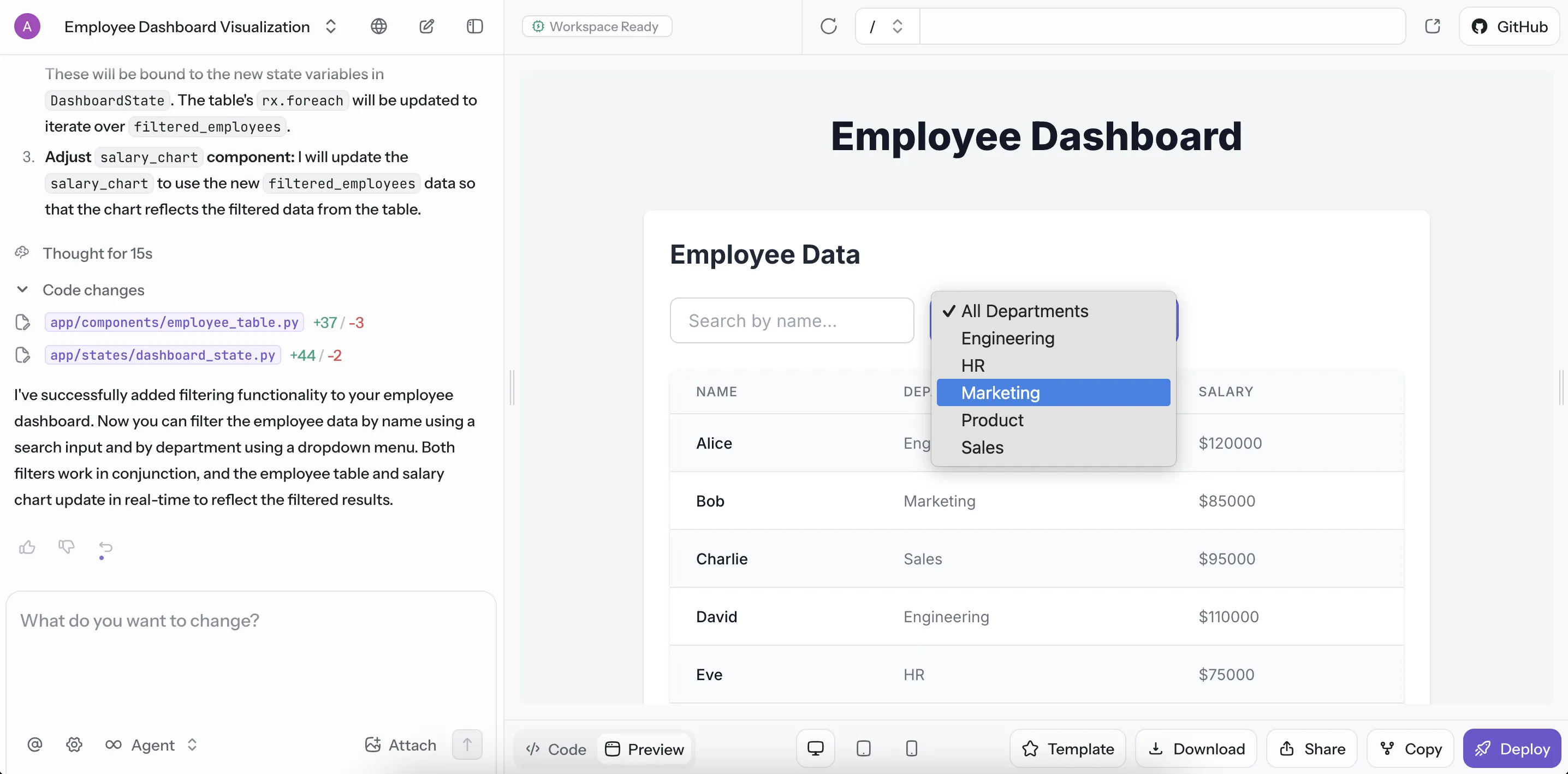Image resolution: width=1568 pixels, height=774 pixels.
Task: Click the Deploy button
Action: tap(1512, 748)
